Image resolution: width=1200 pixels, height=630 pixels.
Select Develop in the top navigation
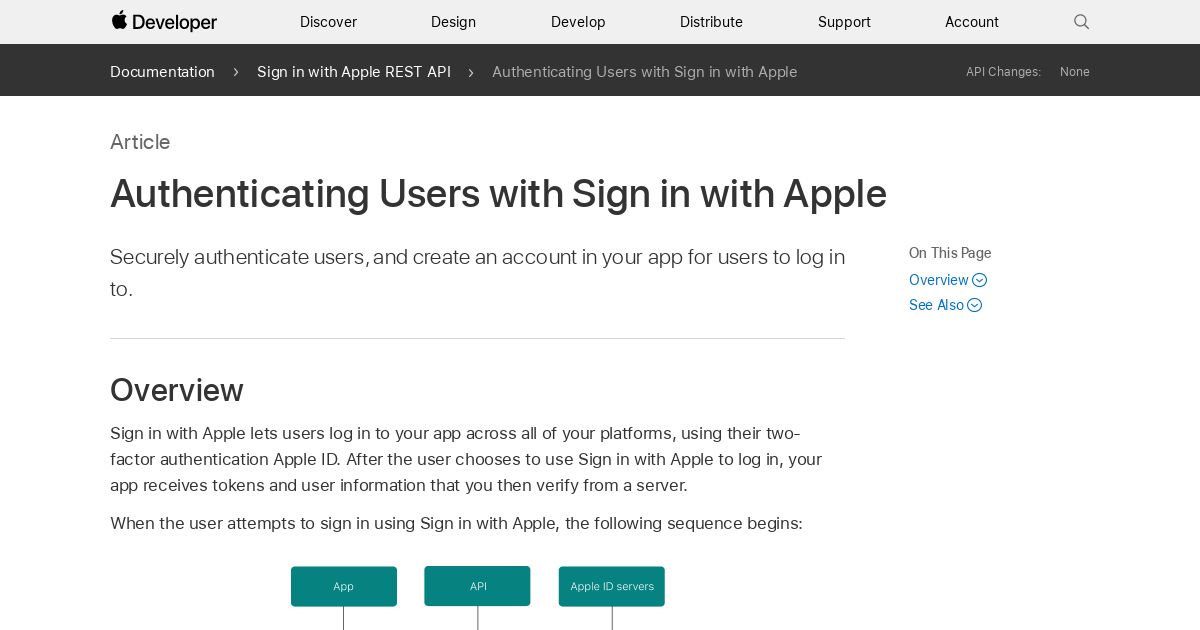click(578, 22)
